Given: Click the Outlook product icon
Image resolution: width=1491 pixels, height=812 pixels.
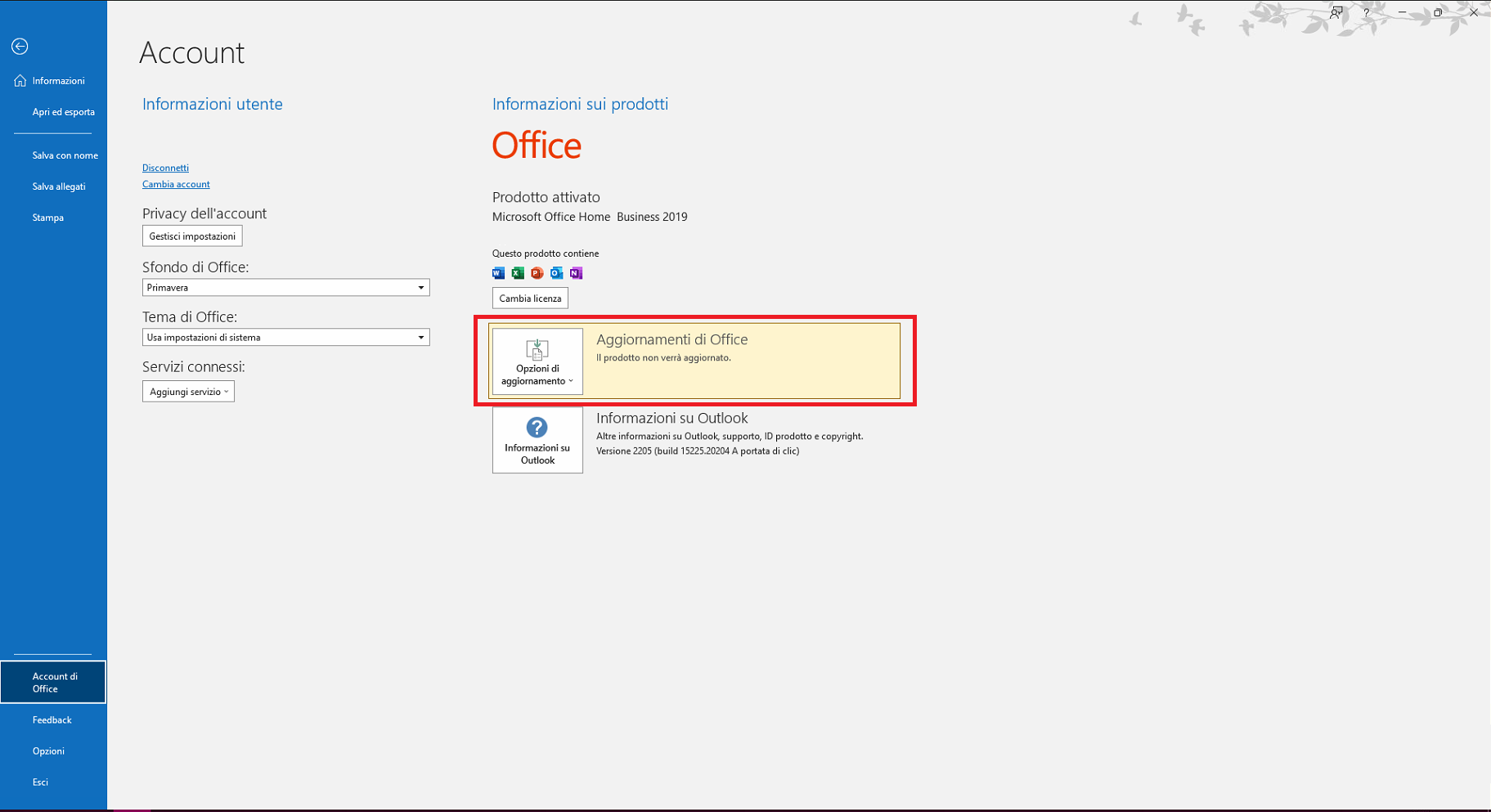Looking at the screenshot, I should [557, 273].
